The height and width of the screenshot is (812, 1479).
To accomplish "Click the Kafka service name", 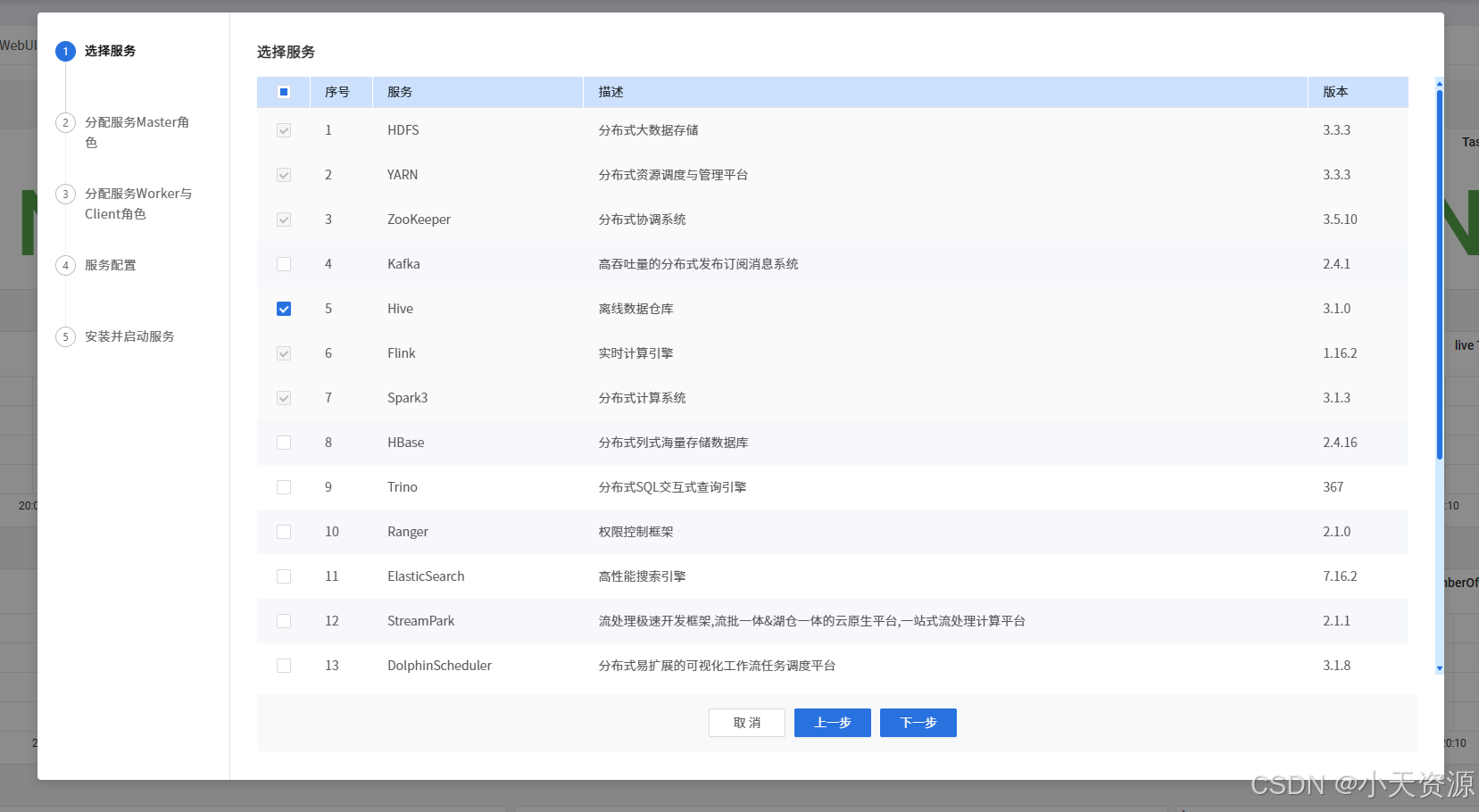I will pos(403,264).
